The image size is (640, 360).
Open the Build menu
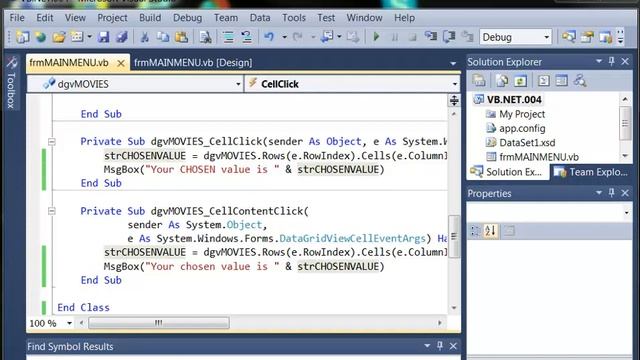click(x=150, y=18)
